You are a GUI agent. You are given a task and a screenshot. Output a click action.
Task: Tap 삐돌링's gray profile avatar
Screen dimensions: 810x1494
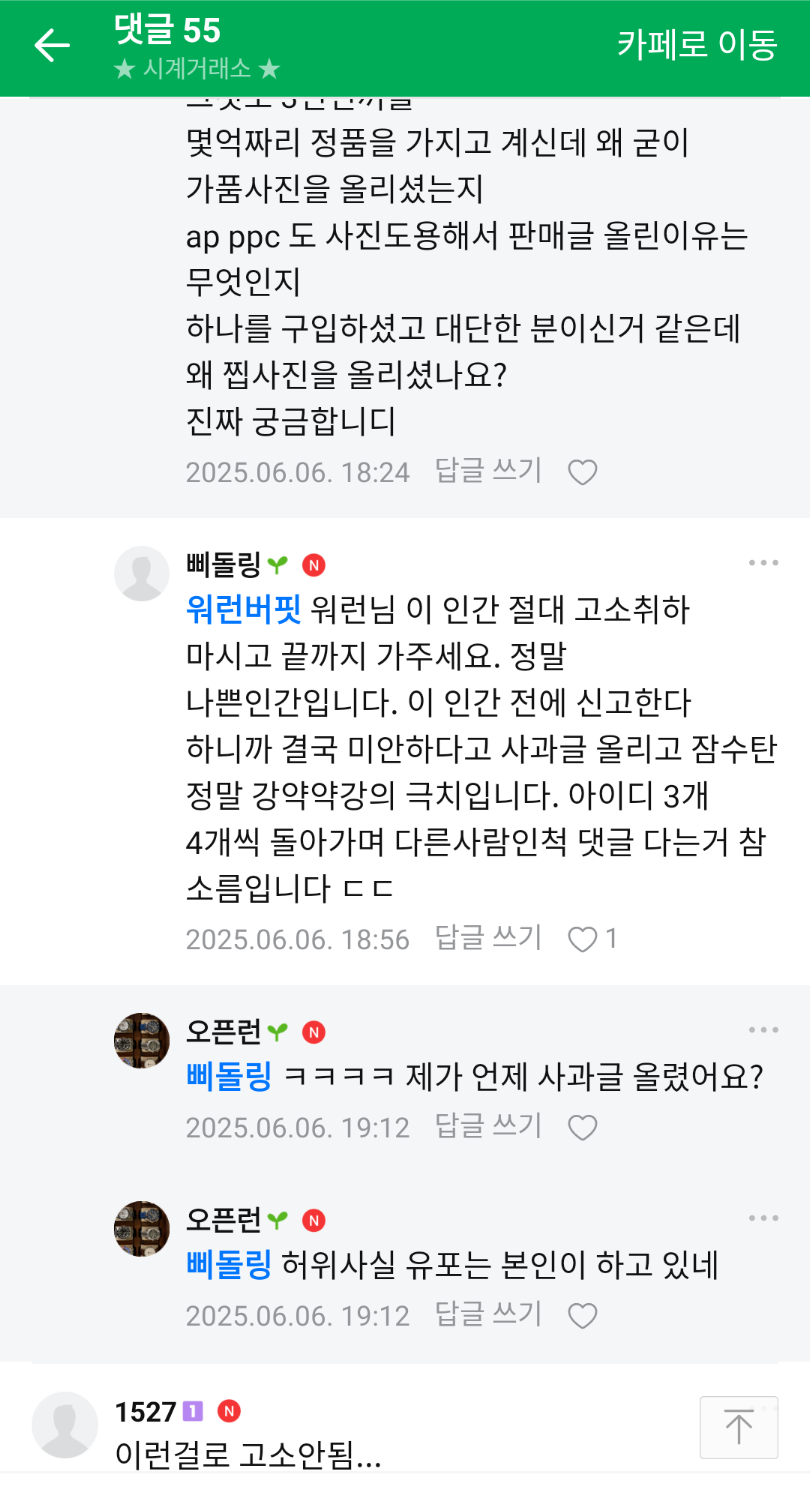pos(142,574)
